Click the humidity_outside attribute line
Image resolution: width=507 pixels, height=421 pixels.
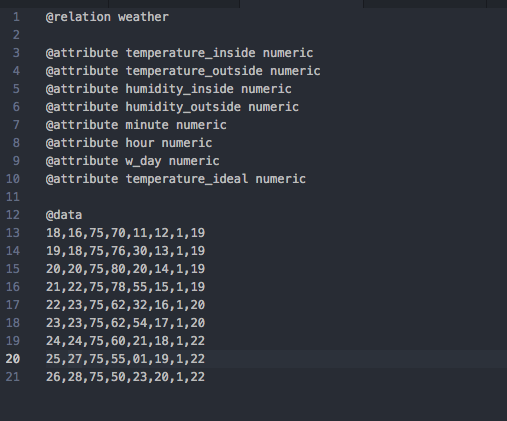pos(172,107)
